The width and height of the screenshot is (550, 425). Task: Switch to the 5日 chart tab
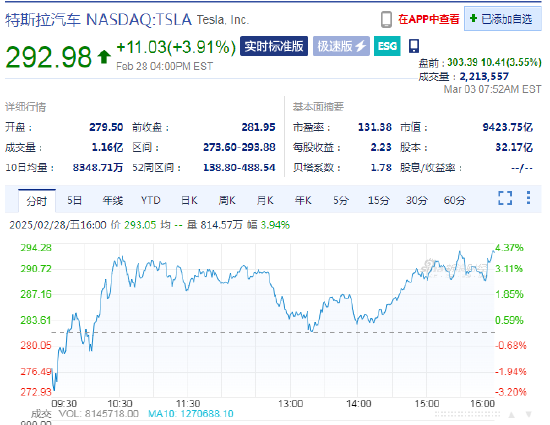coord(75,201)
